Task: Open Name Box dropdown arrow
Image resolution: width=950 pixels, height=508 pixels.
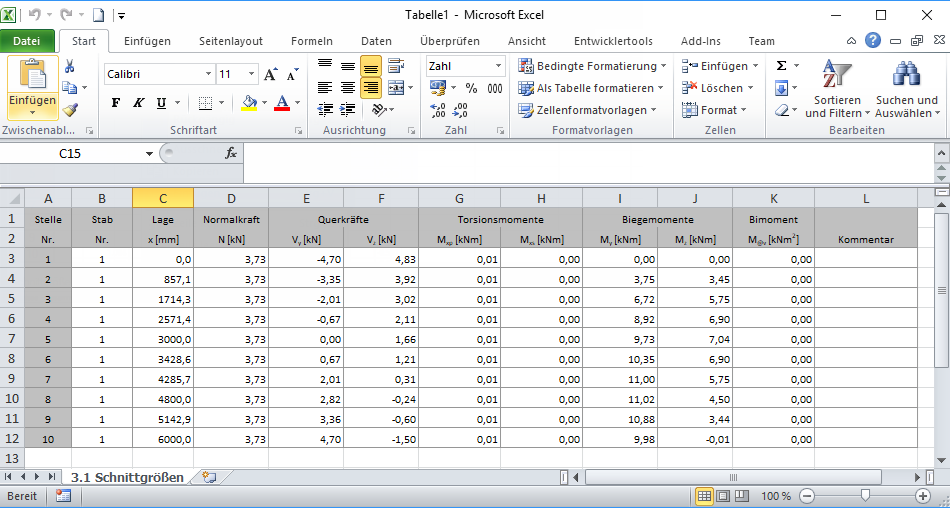Action: pos(149,154)
